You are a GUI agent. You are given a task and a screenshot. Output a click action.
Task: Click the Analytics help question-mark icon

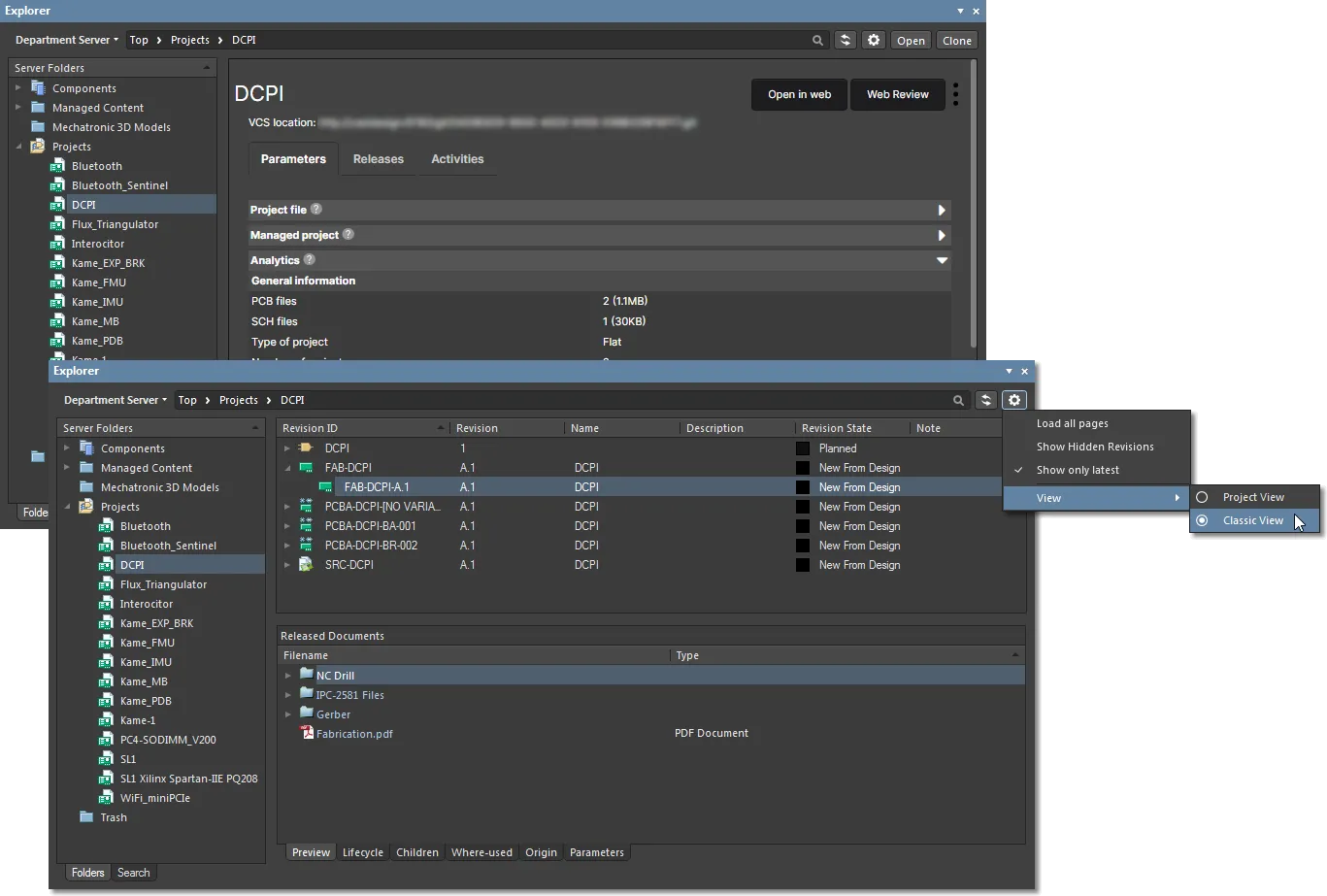click(x=309, y=260)
